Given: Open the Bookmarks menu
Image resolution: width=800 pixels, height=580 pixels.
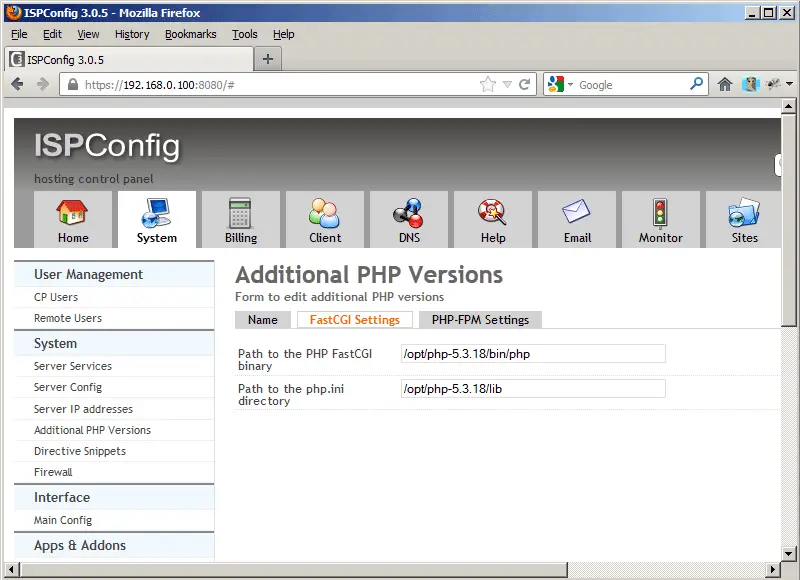Looking at the screenshot, I should 190,34.
